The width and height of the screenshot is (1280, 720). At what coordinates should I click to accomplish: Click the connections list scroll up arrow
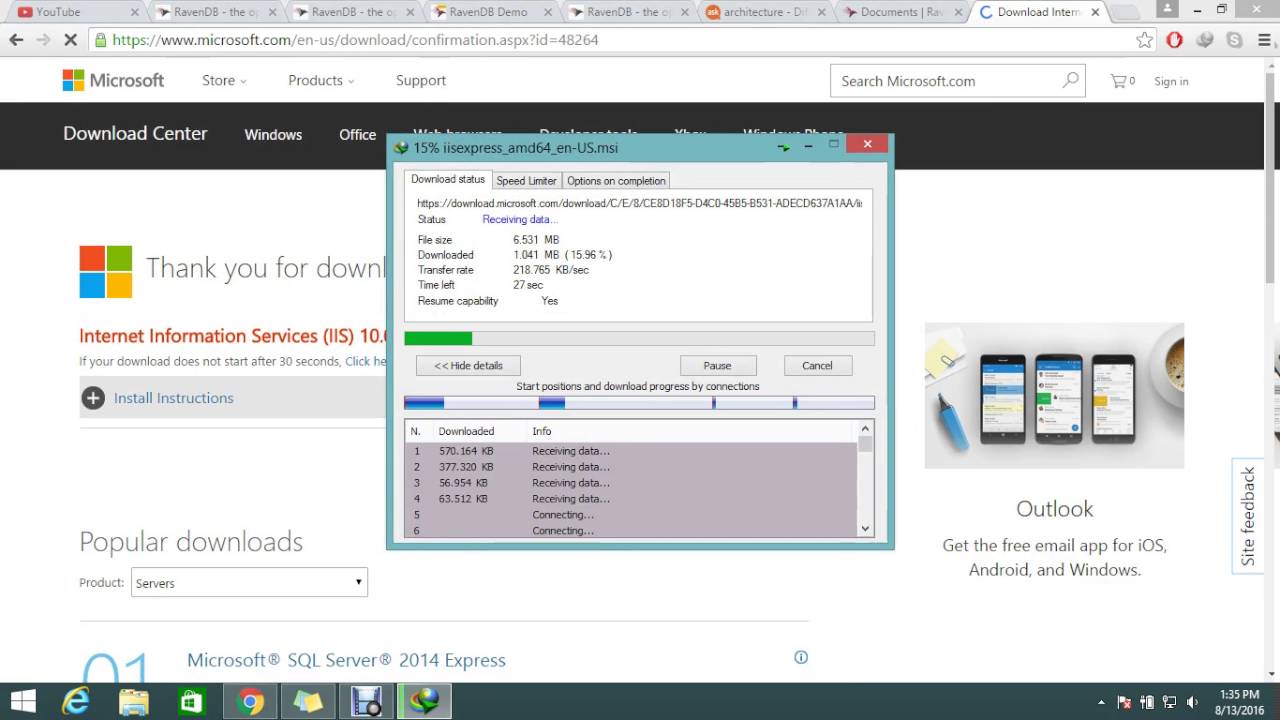point(865,429)
